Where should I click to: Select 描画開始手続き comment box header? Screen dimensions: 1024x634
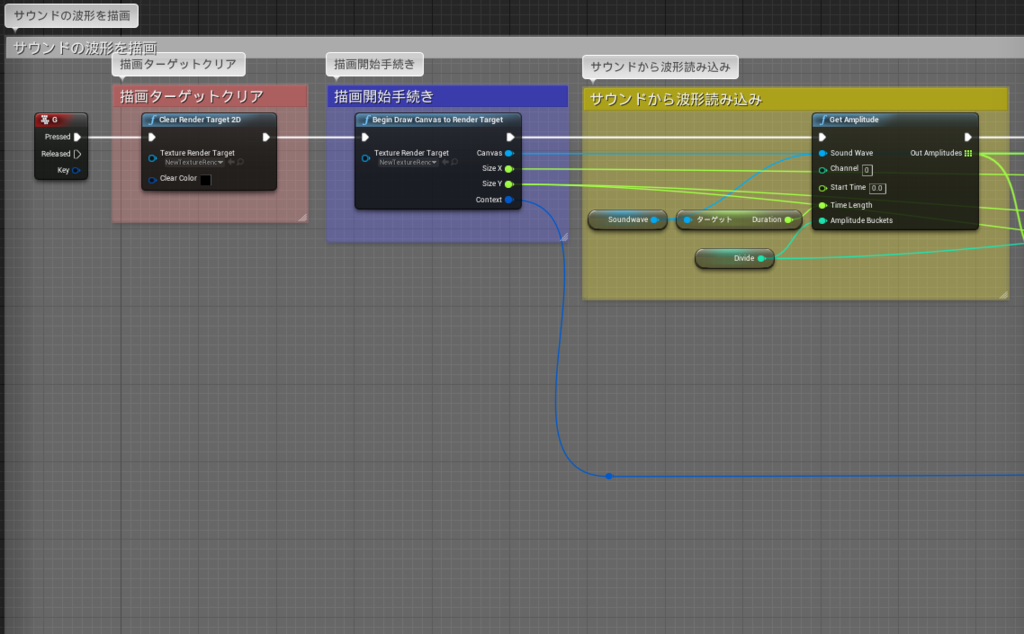447,97
